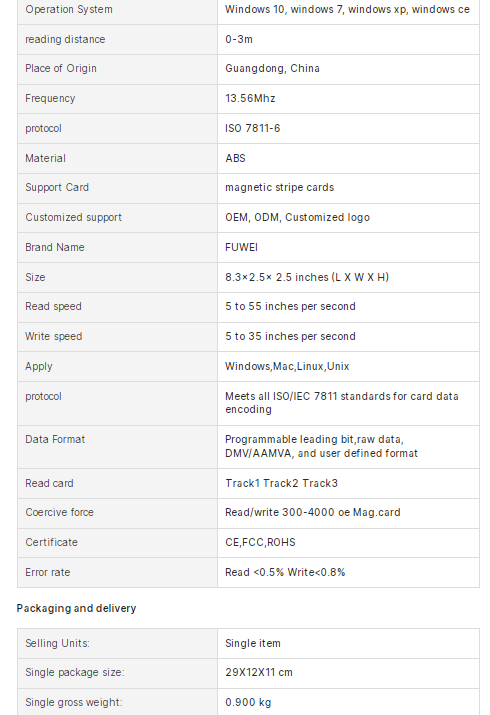Click the Write speed label
490x715 pixels.
54,337
